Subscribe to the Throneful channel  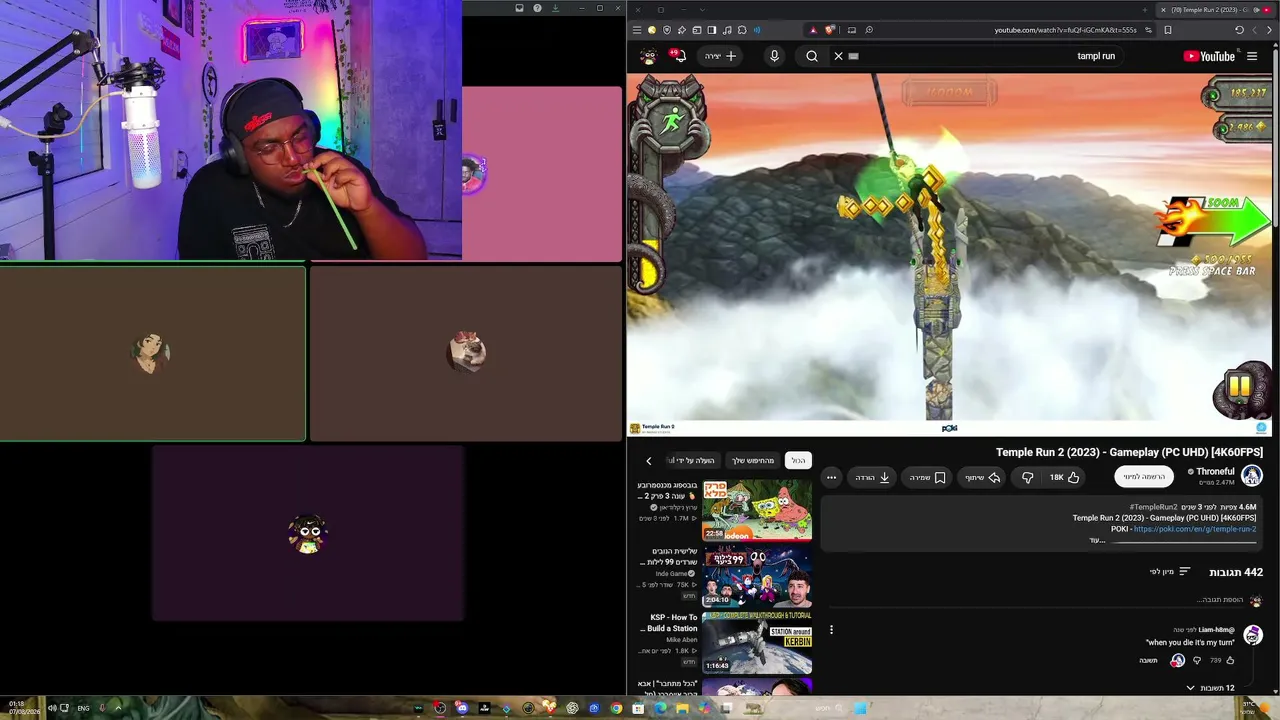[1144, 477]
